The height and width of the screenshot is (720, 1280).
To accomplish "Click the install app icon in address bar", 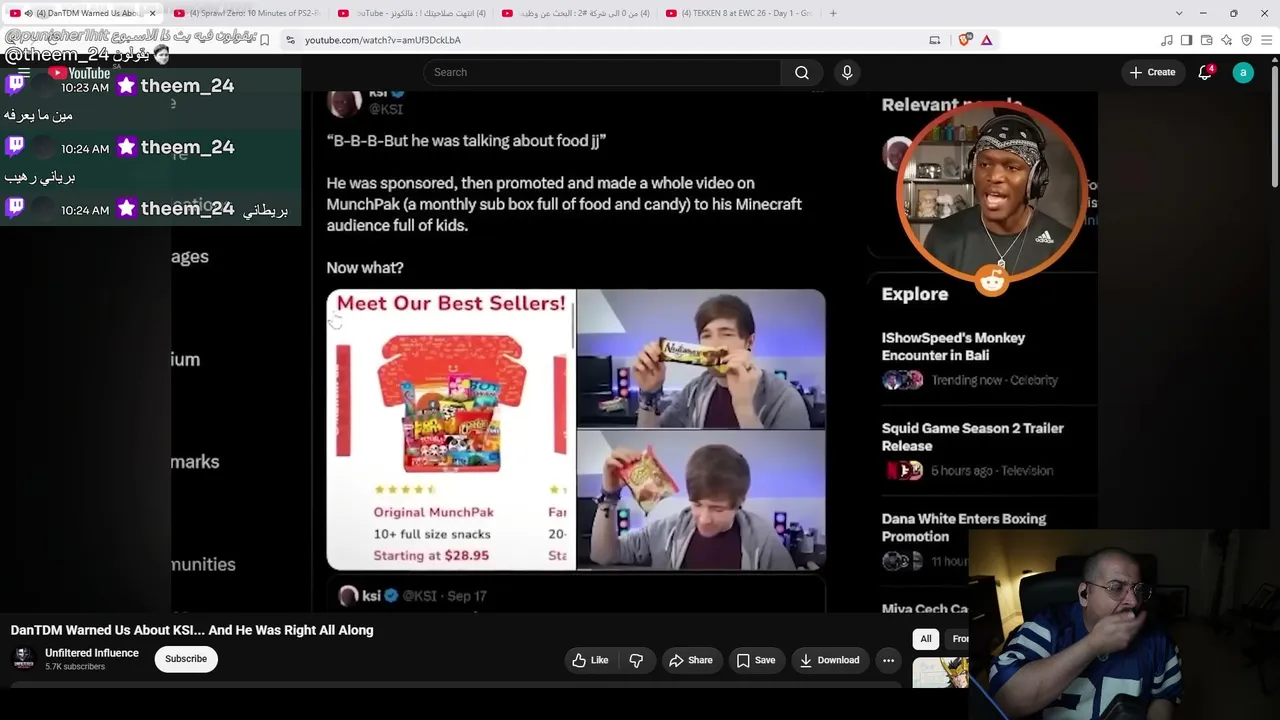I will click(x=935, y=40).
